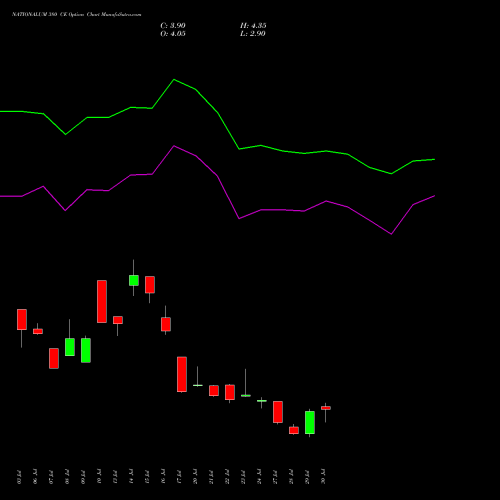The height and width of the screenshot is (500, 500).
Task: Select the low value 'L: 2.90'
Action: click(x=253, y=34)
